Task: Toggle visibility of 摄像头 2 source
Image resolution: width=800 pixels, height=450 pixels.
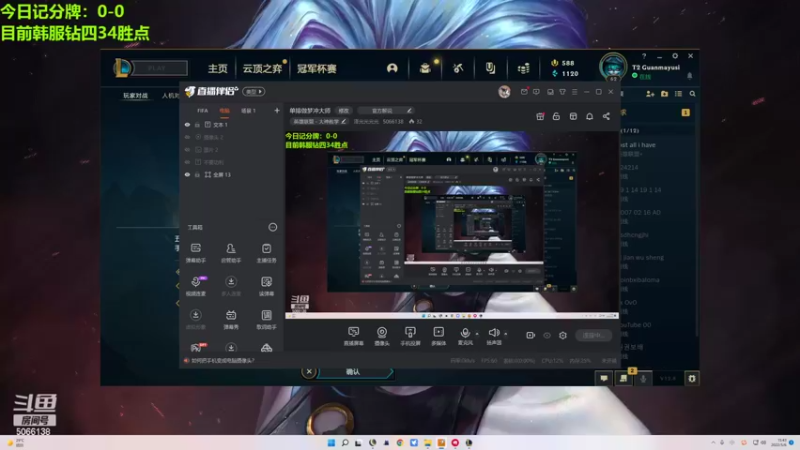Action: point(187,137)
